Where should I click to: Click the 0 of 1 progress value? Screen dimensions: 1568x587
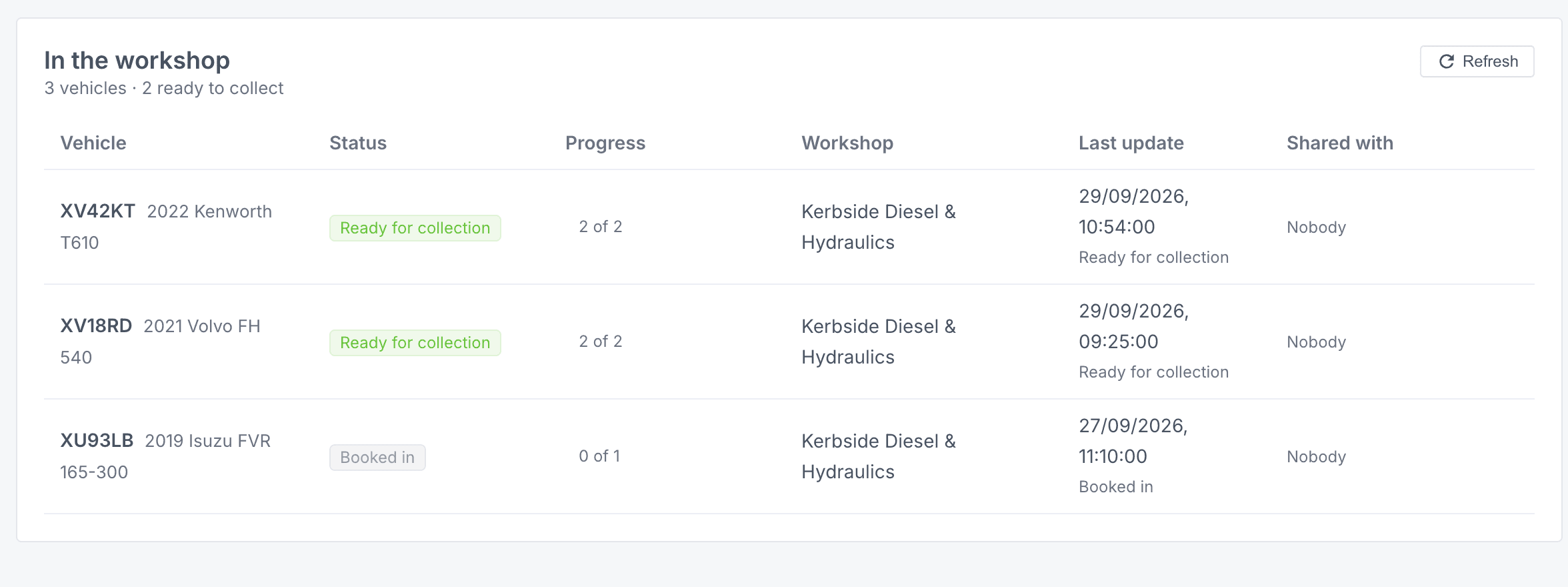[599, 456]
